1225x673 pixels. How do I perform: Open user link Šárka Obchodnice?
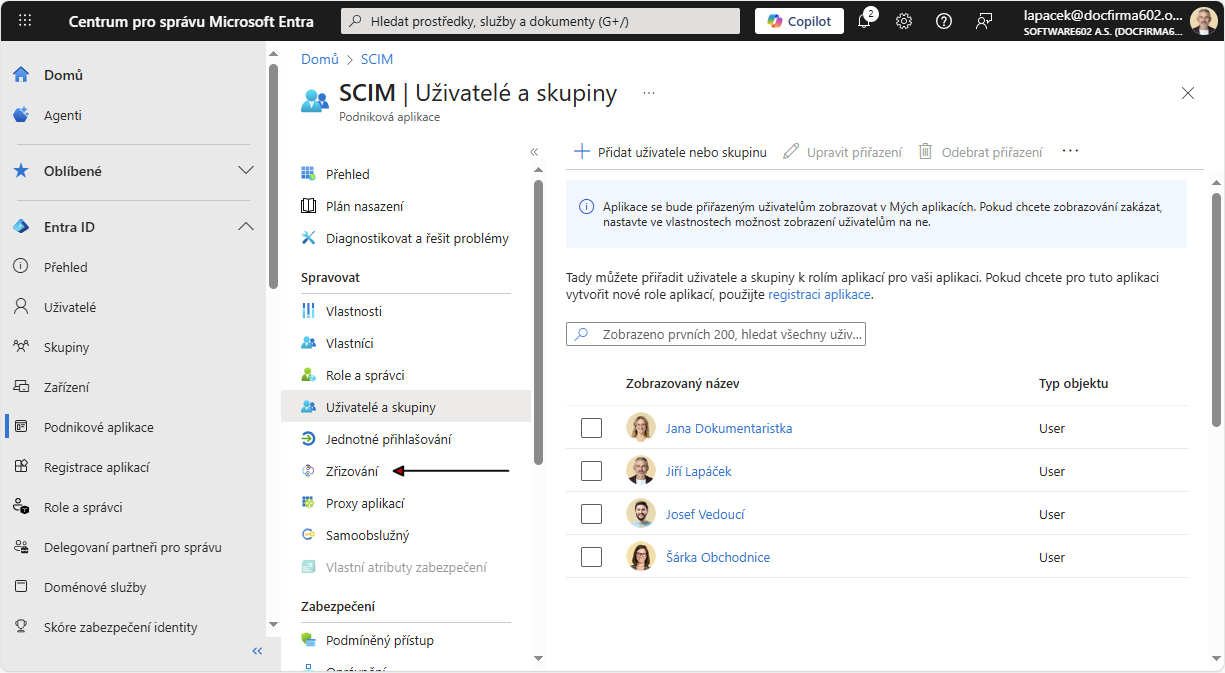pyautogui.click(x=718, y=557)
